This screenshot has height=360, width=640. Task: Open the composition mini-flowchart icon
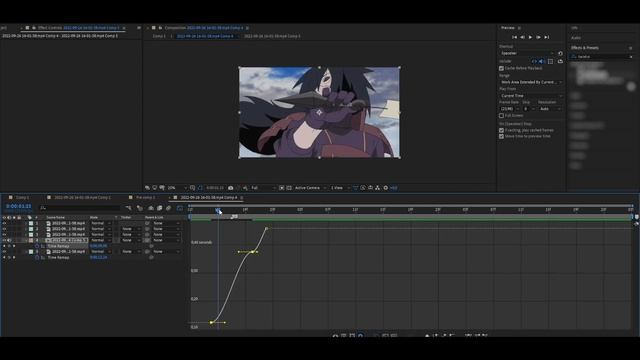pyautogui.click(x=129, y=208)
